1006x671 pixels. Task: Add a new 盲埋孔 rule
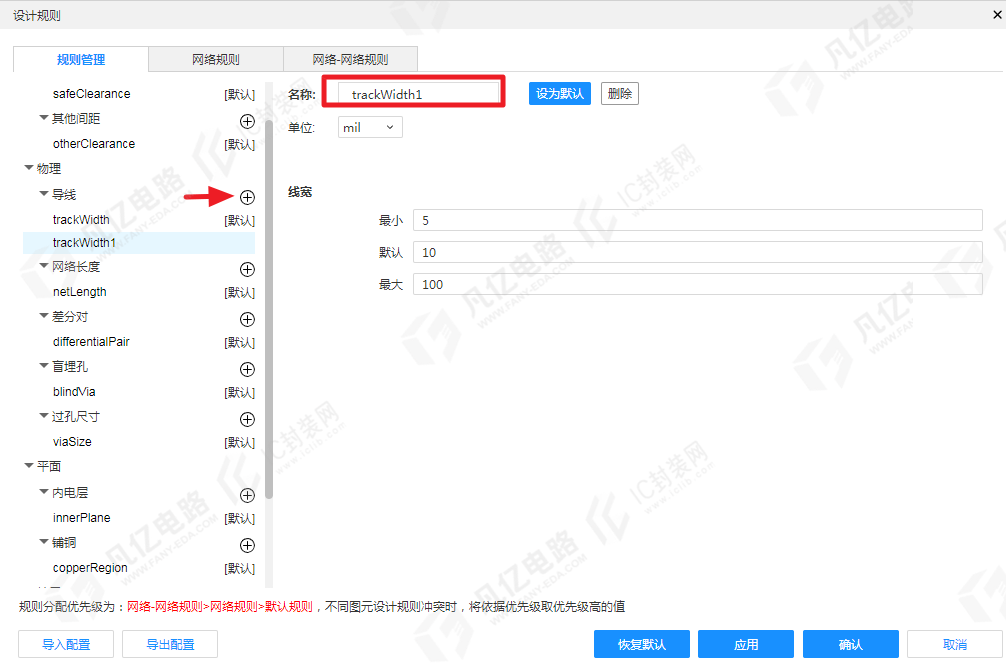[x=247, y=369]
